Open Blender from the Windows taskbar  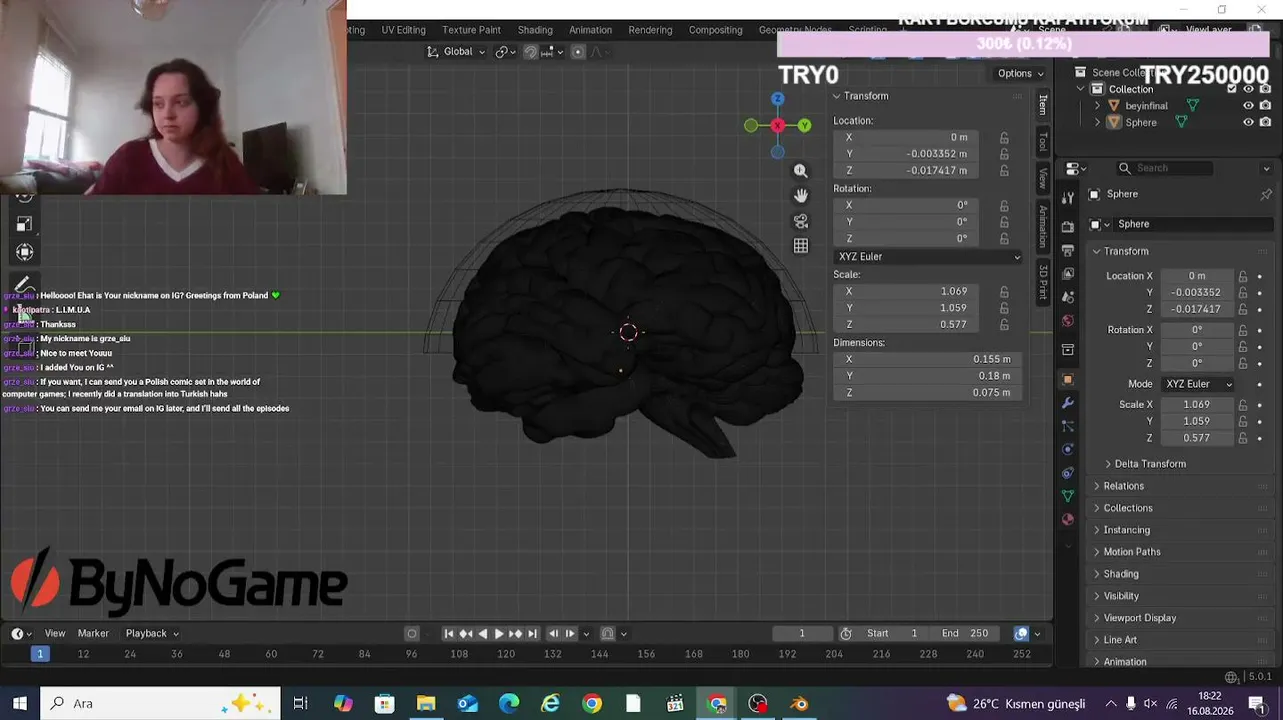pyautogui.click(x=799, y=704)
